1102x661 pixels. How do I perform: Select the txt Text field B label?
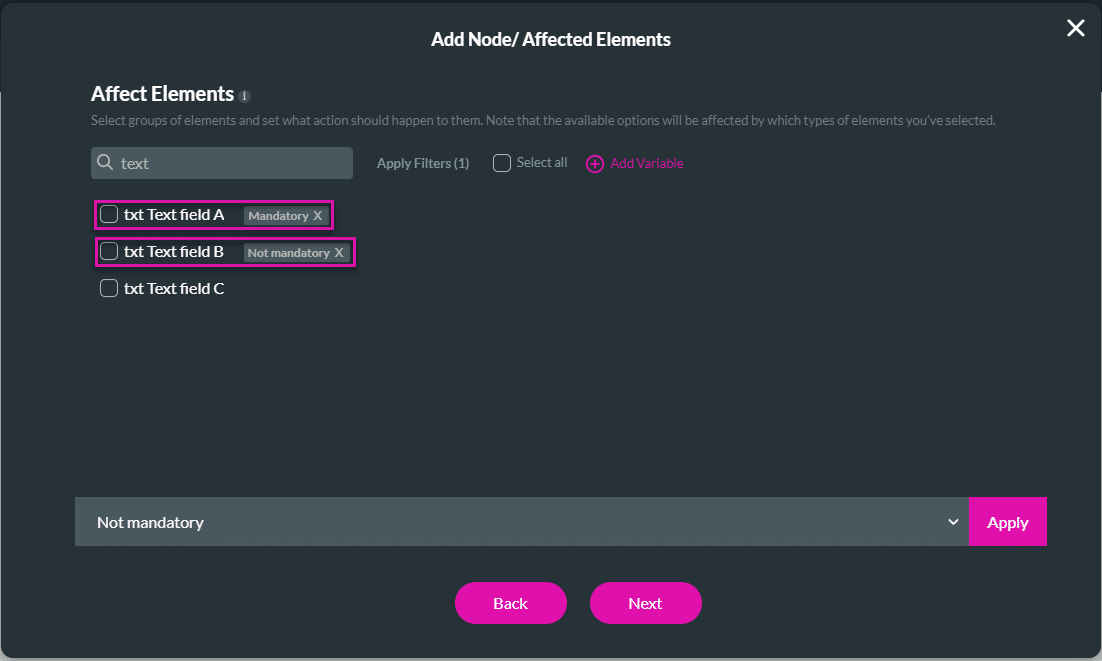coord(174,252)
